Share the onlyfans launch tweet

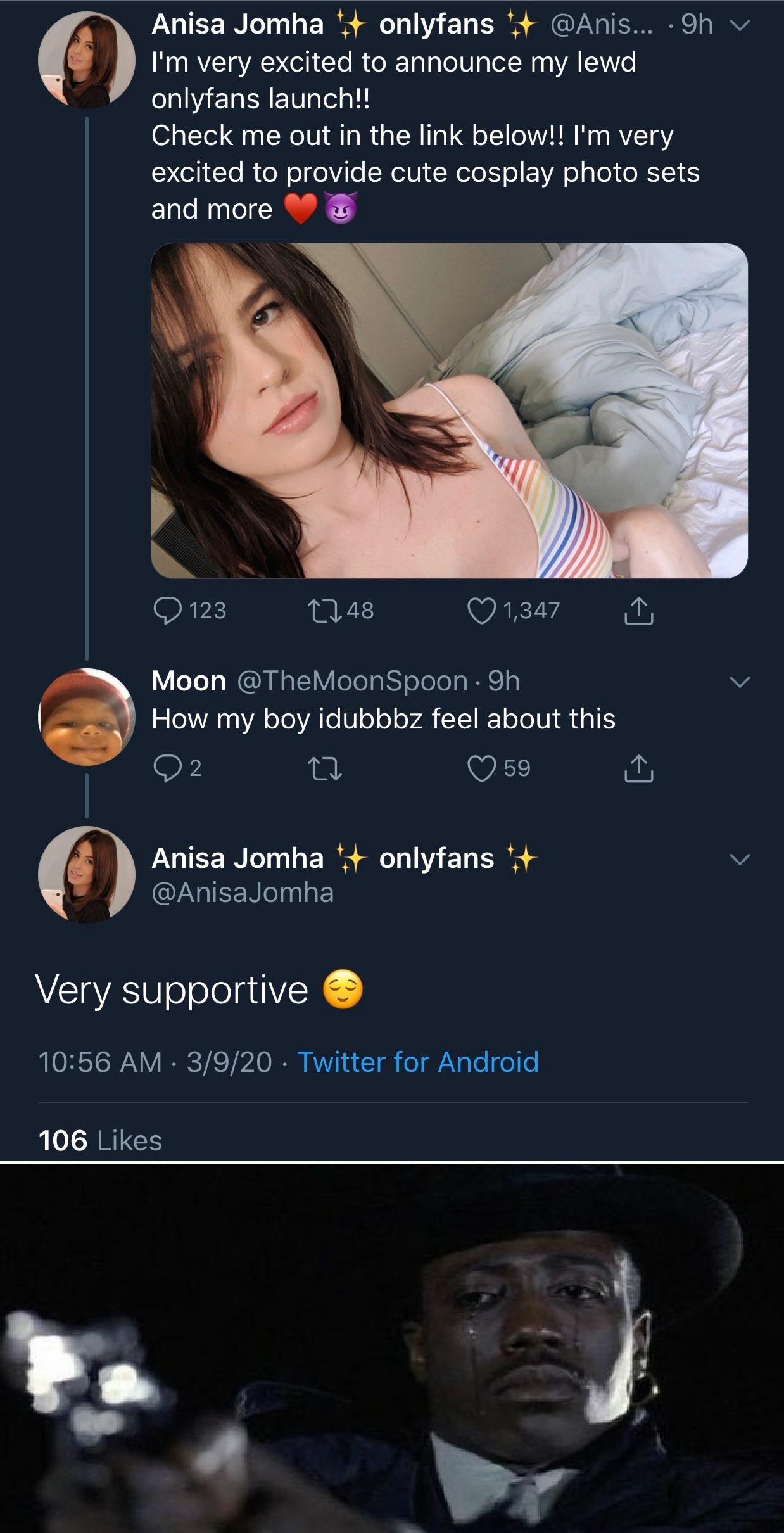pos(638,611)
